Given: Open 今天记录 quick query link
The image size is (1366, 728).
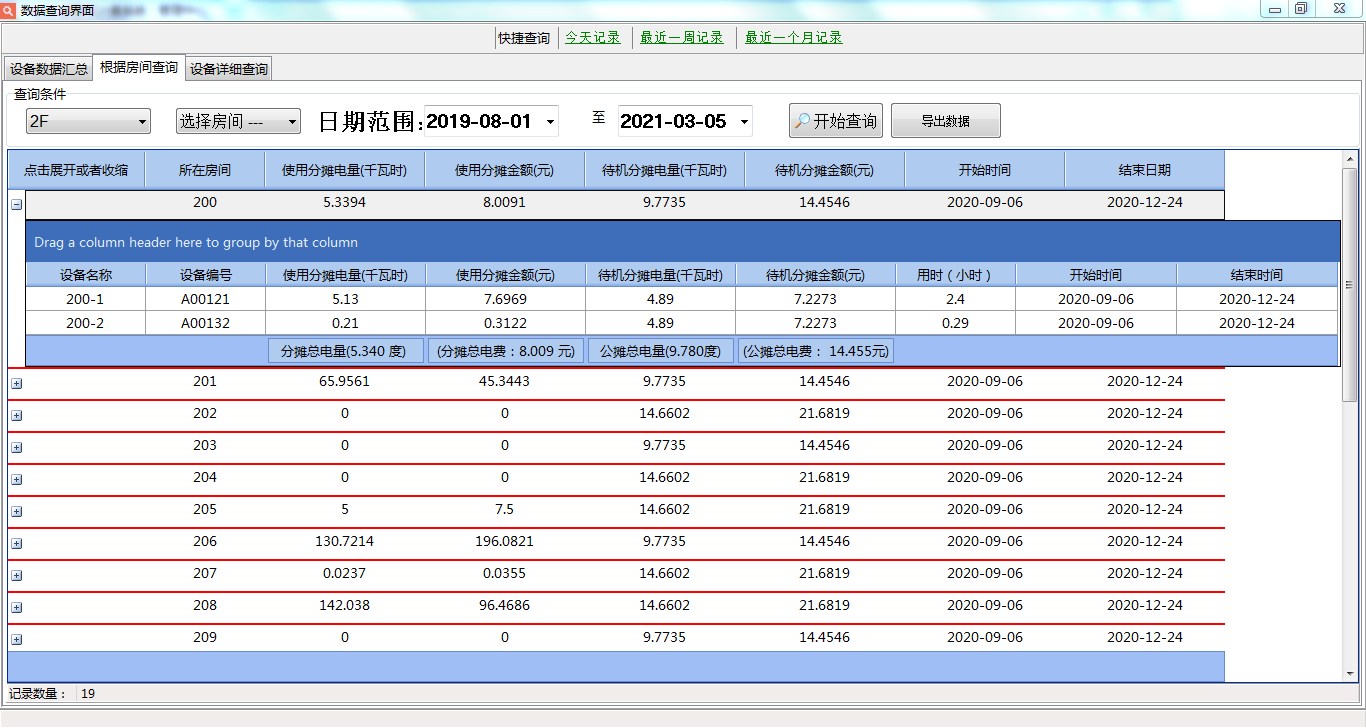Looking at the screenshot, I should click(593, 38).
